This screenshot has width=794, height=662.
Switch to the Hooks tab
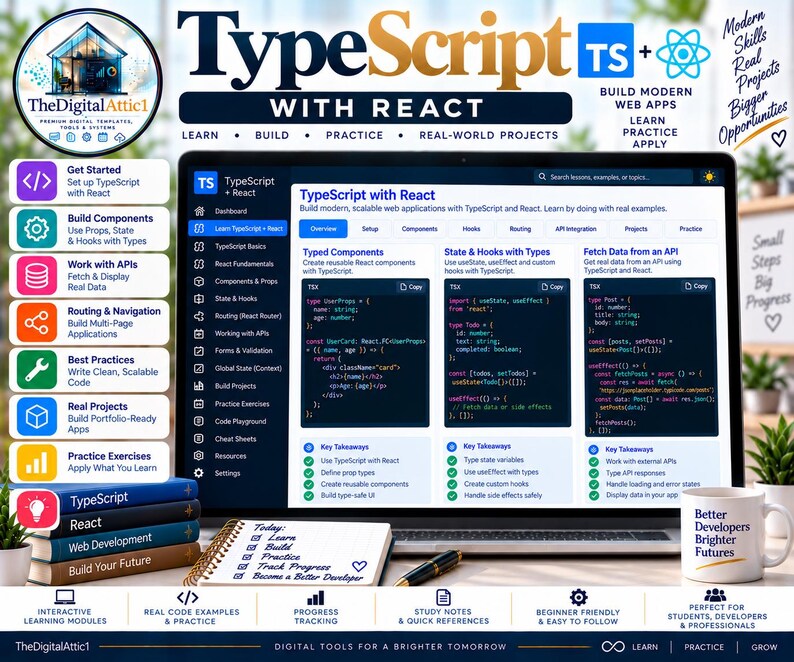click(x=471, y=229)
